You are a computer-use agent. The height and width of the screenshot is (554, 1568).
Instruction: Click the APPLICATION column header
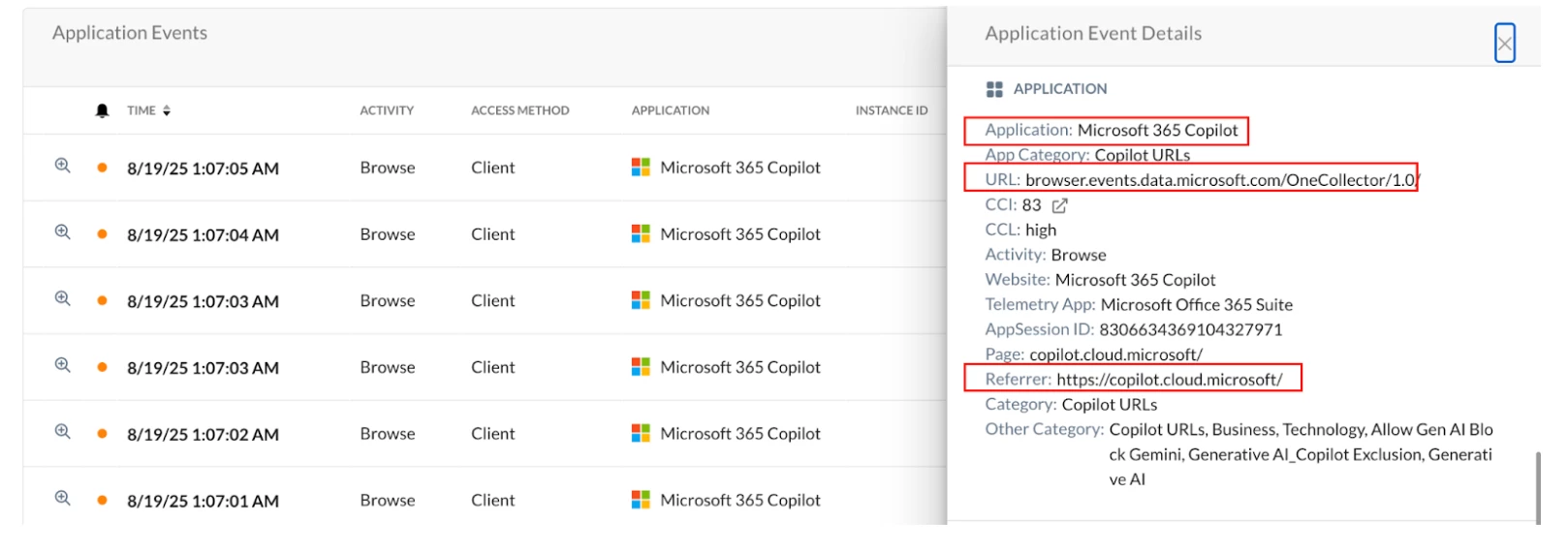[x=671, y=110]
